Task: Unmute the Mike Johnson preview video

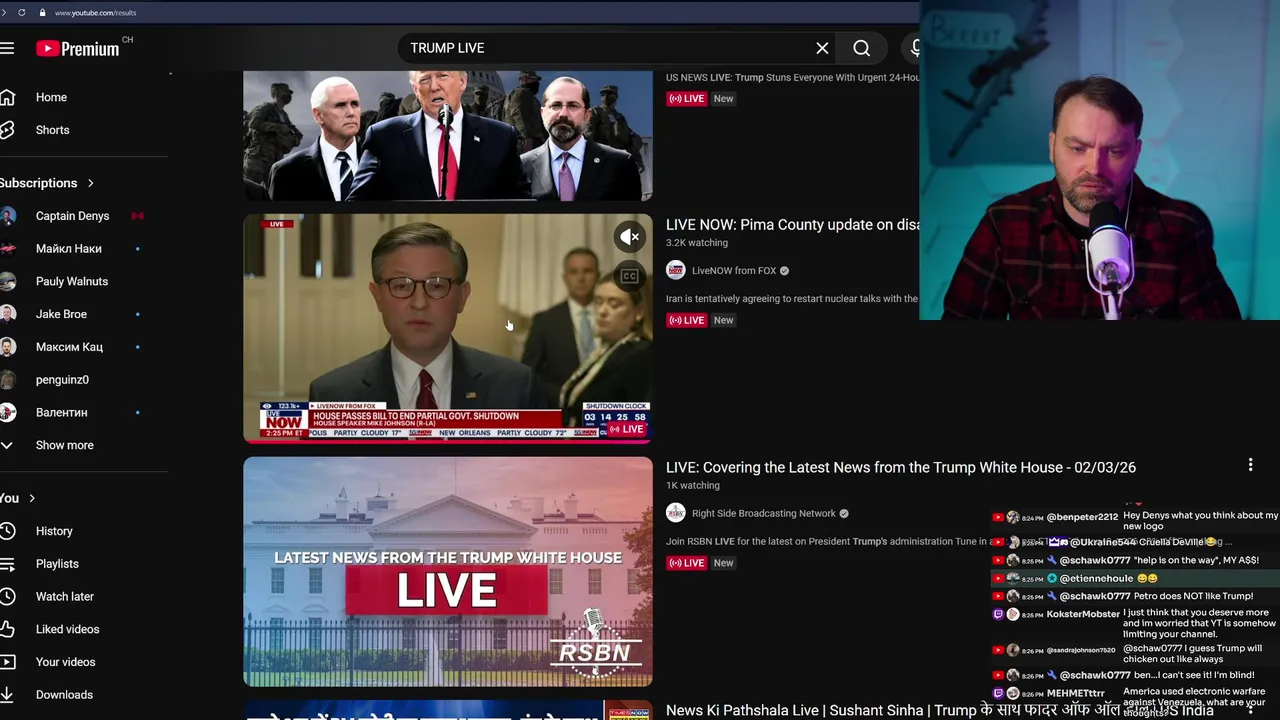Action: click(x=629, y=237)
